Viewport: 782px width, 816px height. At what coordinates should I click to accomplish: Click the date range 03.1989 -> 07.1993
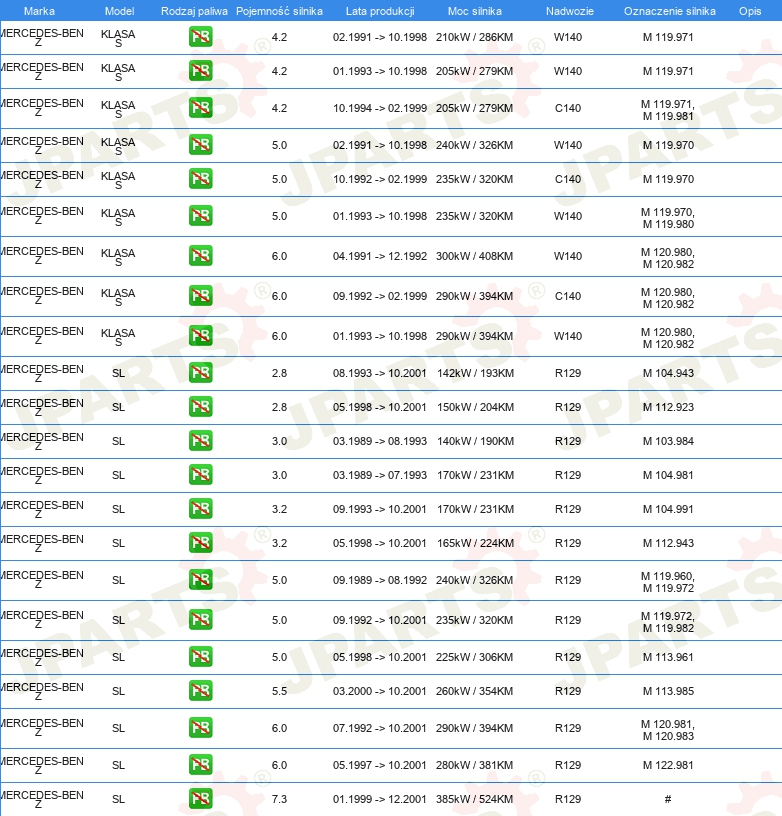tap(380, 475)
